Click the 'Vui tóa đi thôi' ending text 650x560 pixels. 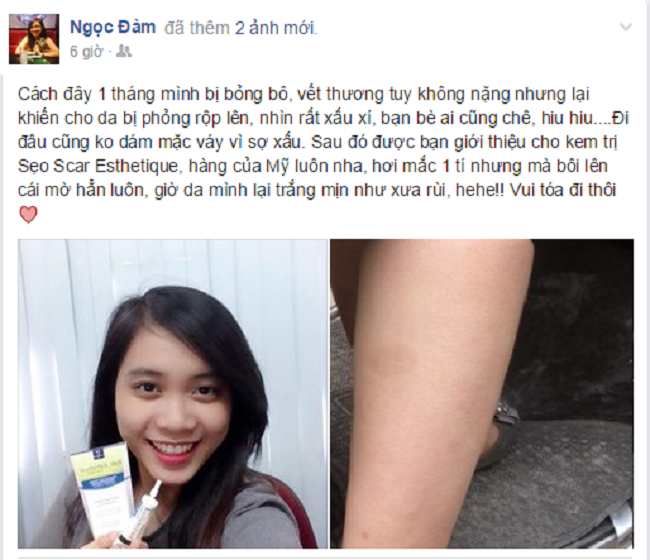coord(563,190)
